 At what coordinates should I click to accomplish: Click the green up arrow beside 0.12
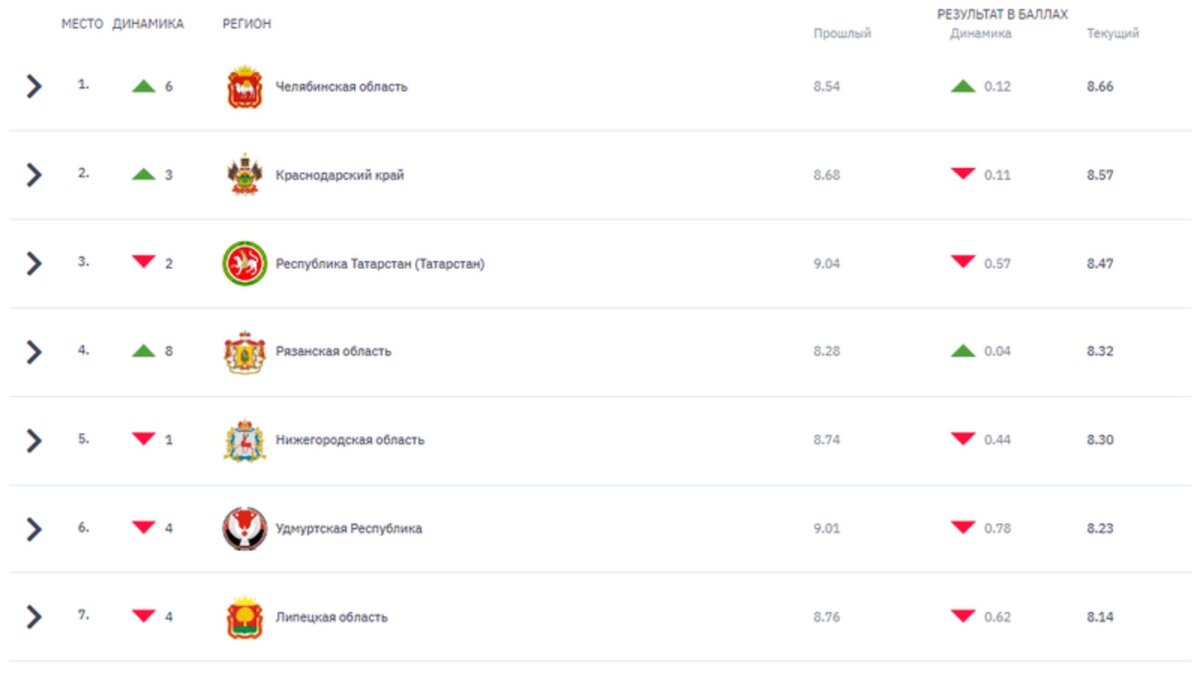click(963, 87)
